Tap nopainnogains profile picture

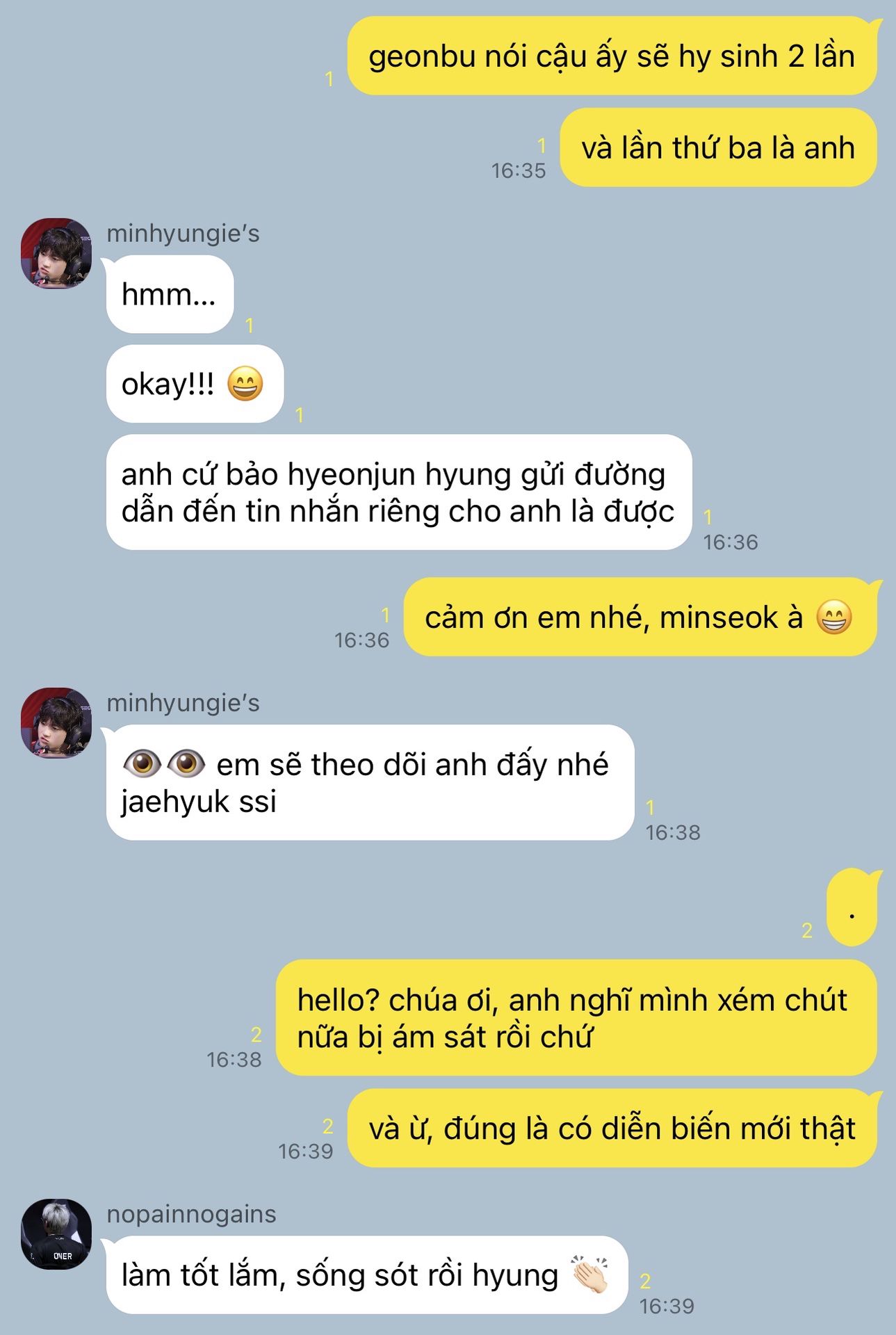pyautogui.click(x=56, y=1234)
